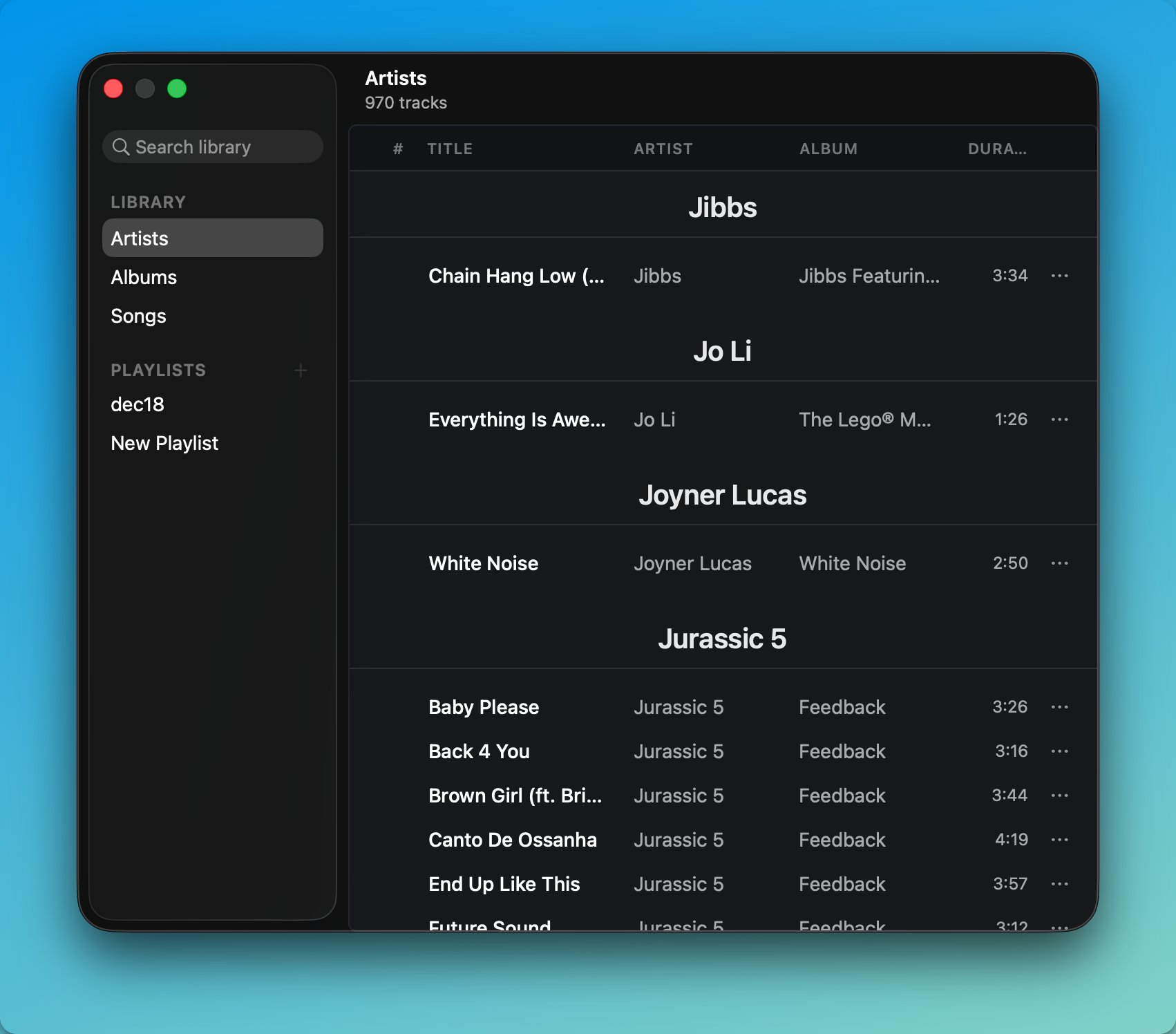
Task: Select track Chain Hang Low (...
Action: pyautogui.click(x=516, y=276)
